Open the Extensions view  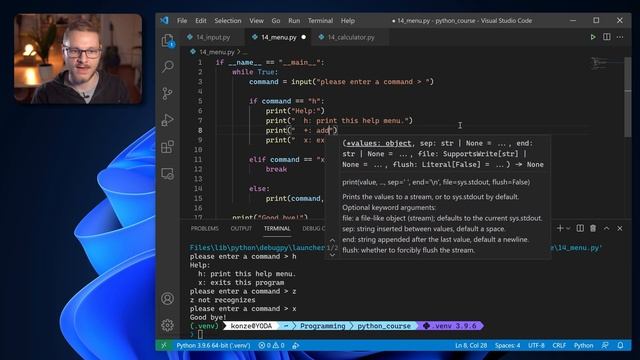[167, 147]
